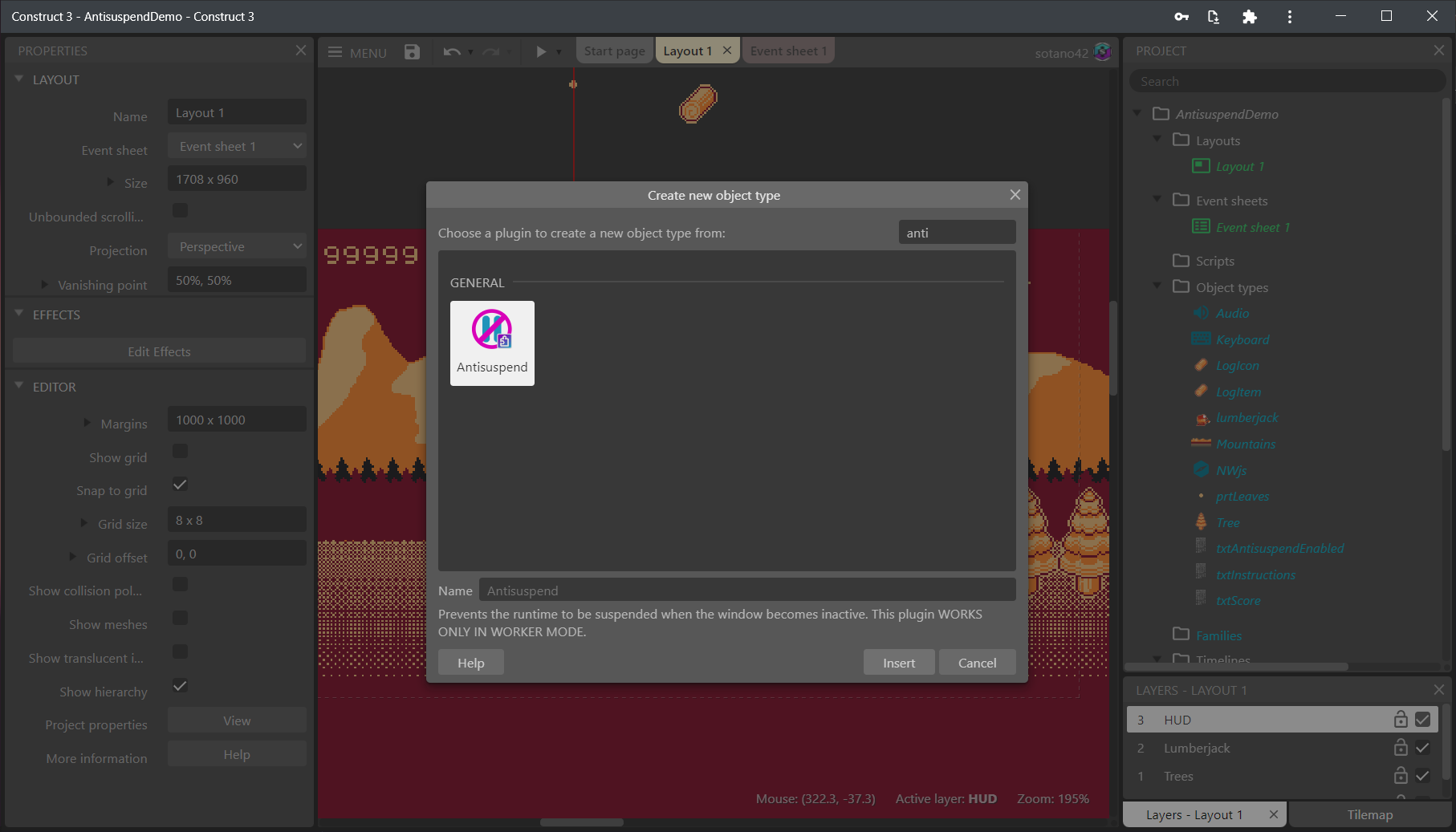Click the Cancel button in dialog
Image resolution: width=1456 pixels, height=832 pixels.
[x=977, y=663]
